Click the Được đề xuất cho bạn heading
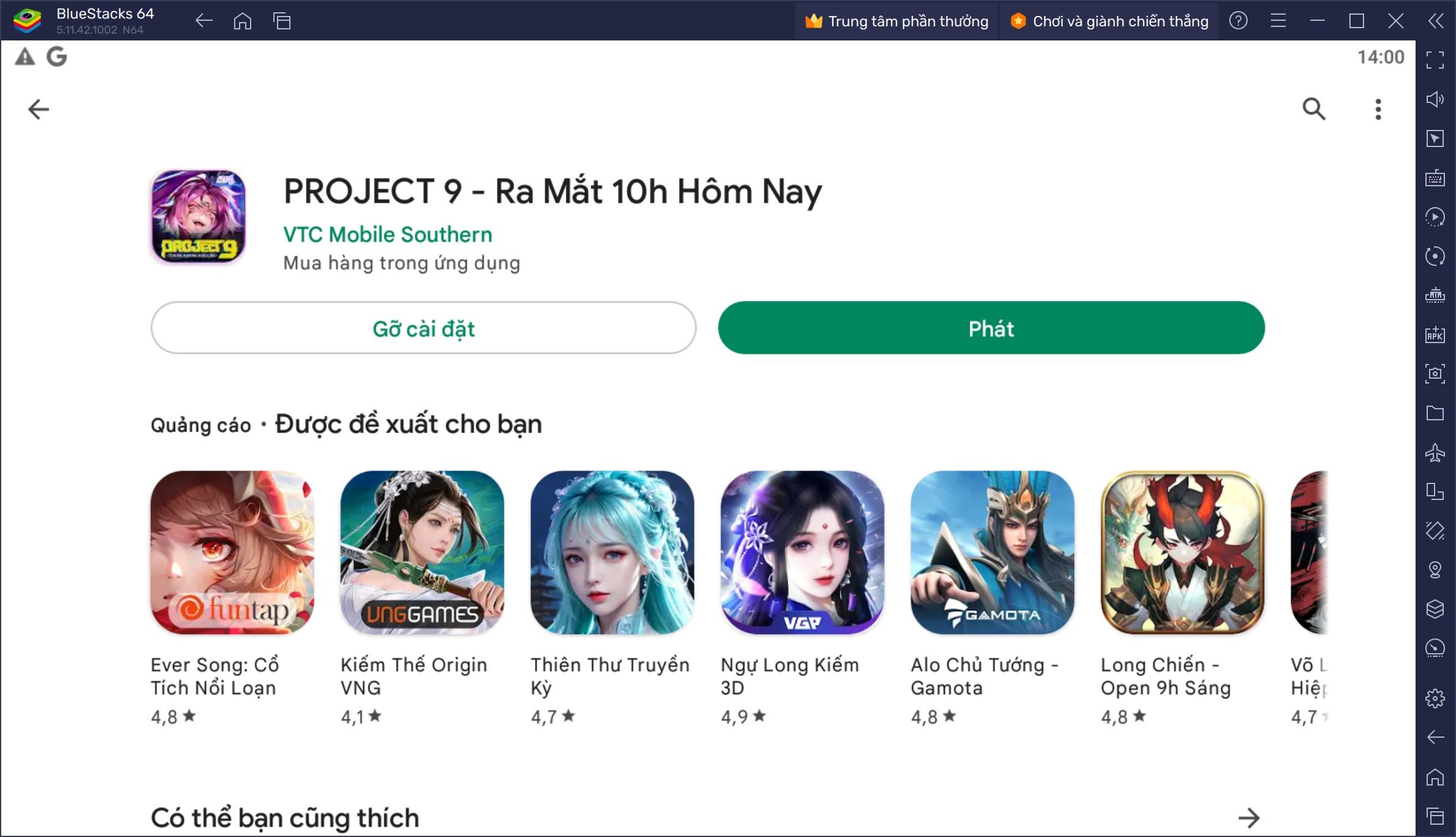This screenshot has width=1456, height=837. 408,424
